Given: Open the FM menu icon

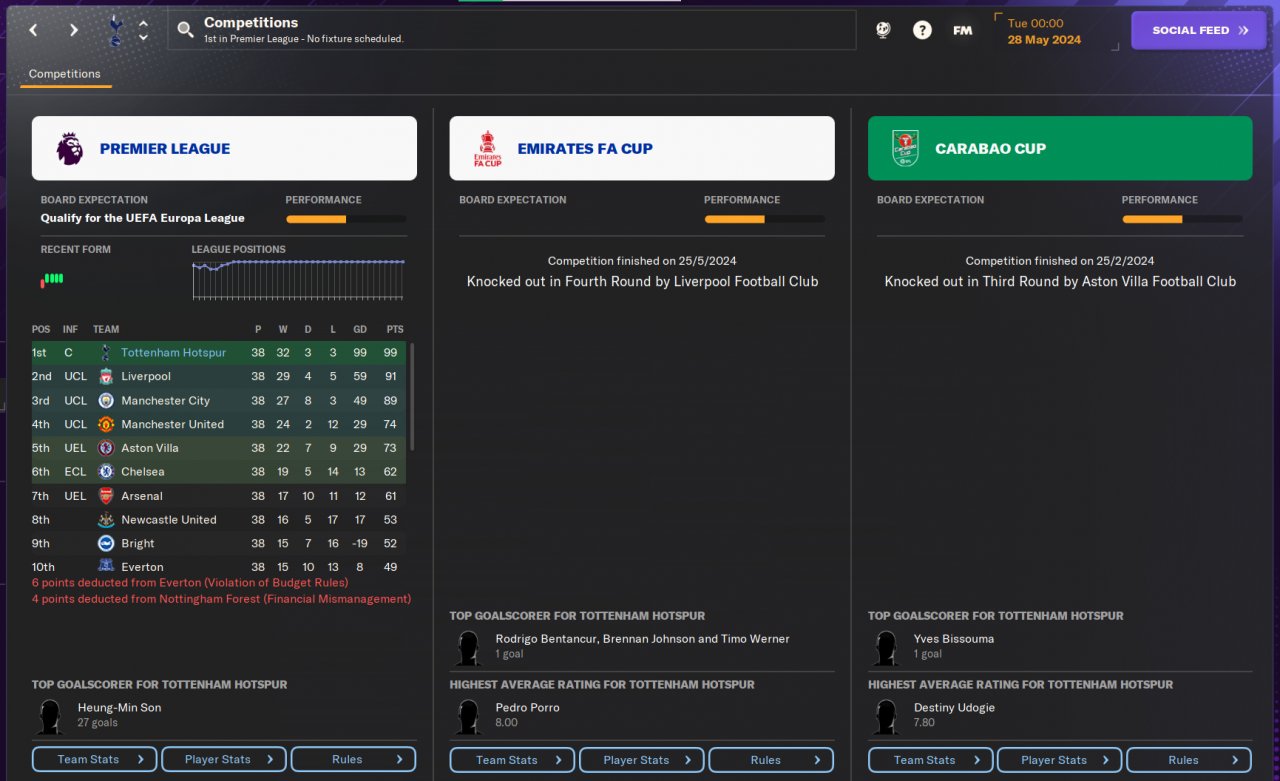Looking at the screenshot, I should click(x=962, y=30).
